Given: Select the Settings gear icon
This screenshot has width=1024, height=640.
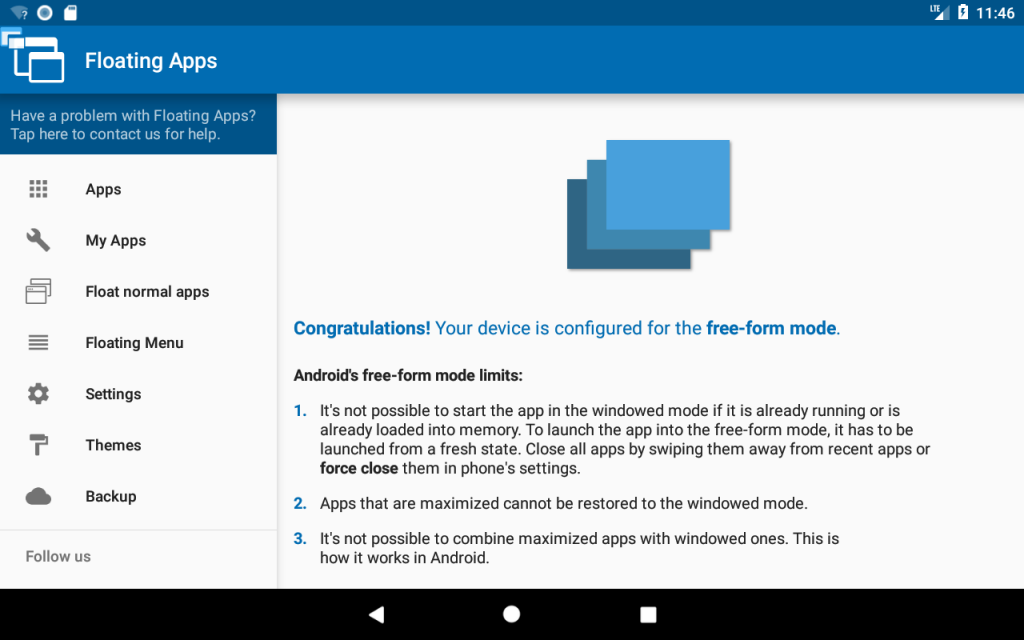Looking at the screenshot, I should coord(38,393).
